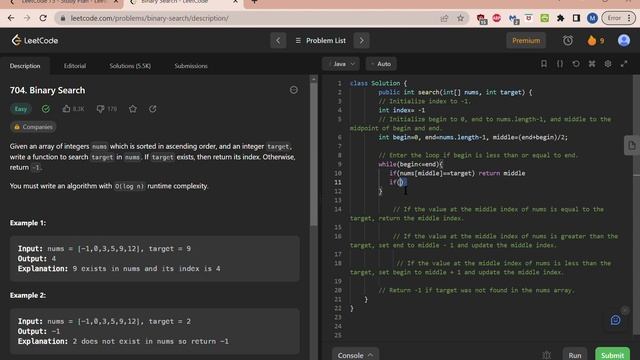Dislike the problem with thumbs down
The height and width of the screenshot is (360, 640).
100,109
